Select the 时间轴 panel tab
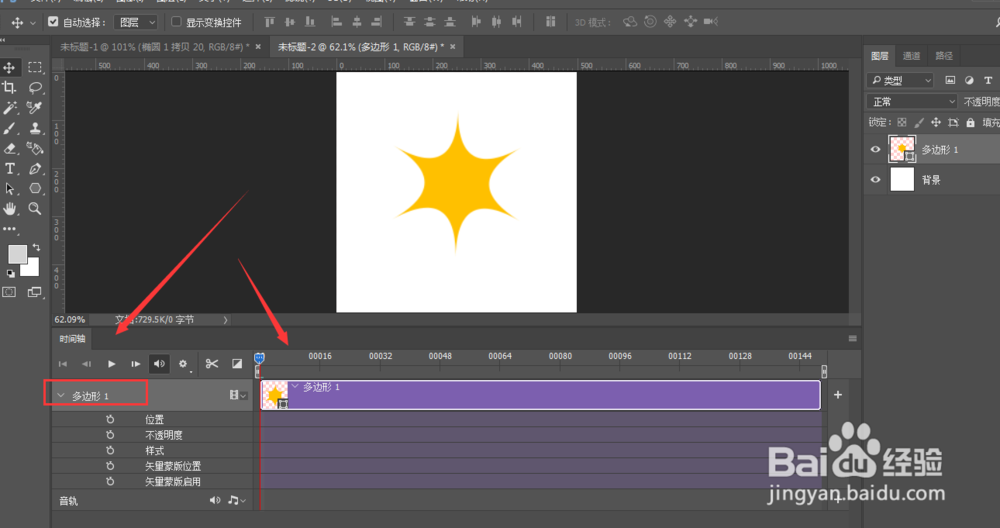The image size is (1000, 528). click(x=72, y=339)
